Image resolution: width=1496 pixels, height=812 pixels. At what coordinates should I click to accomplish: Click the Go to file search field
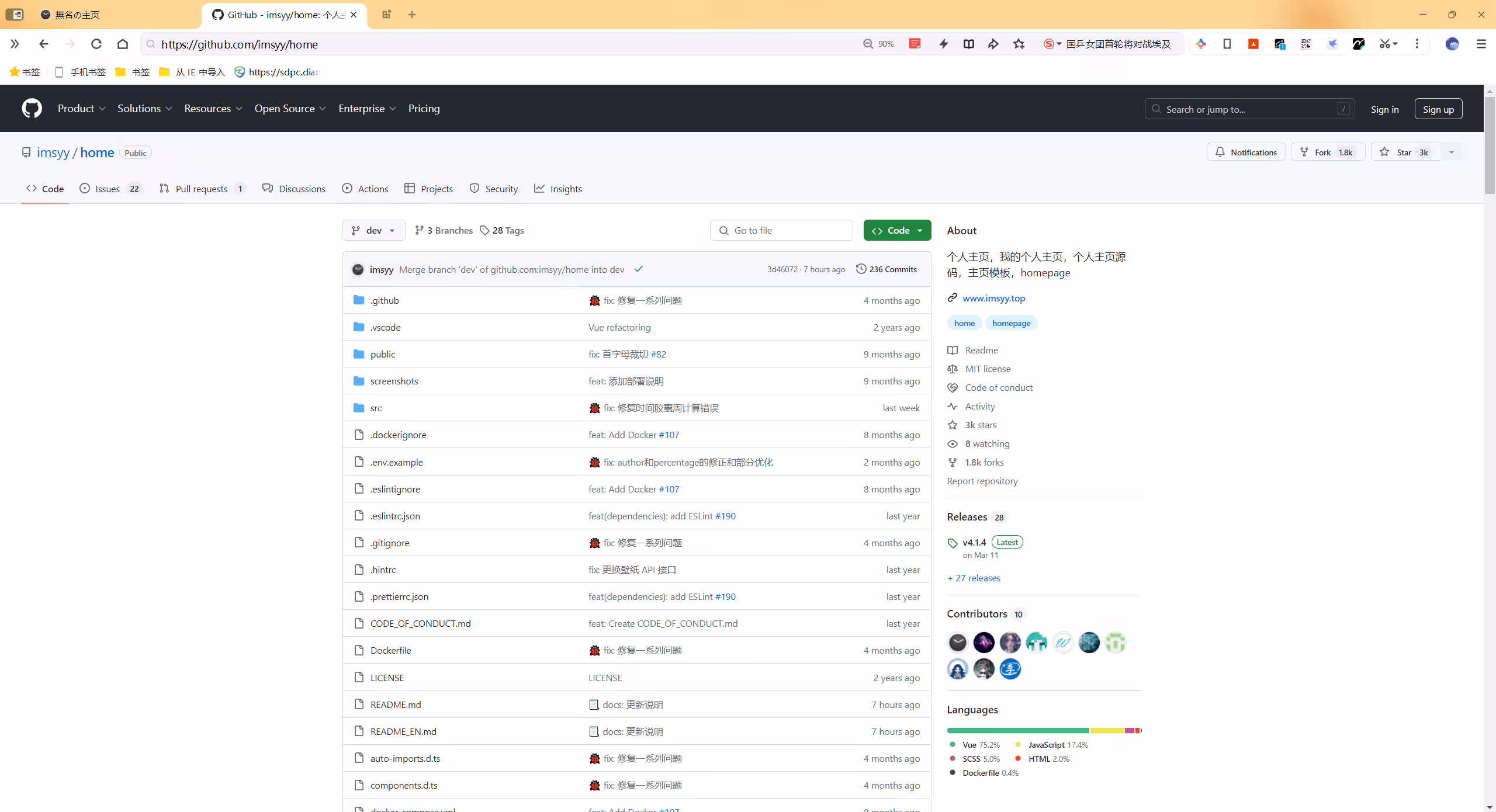tap(781, 230)
